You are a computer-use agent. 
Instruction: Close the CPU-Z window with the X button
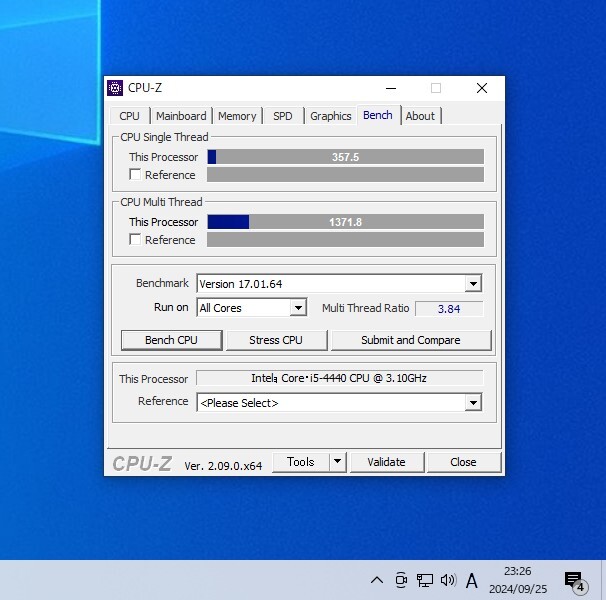[482, 88]
